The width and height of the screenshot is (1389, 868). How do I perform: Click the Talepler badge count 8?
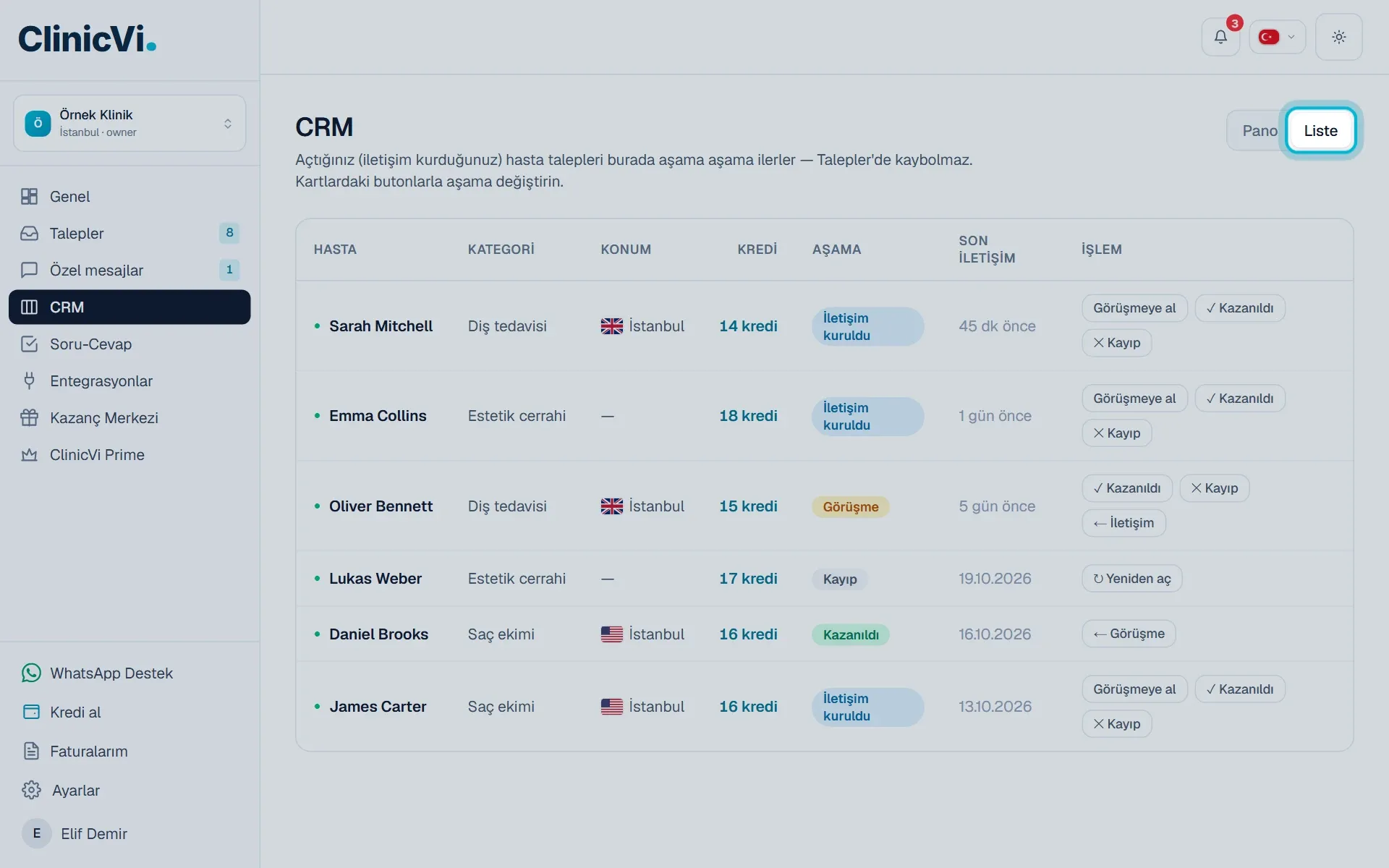coord(229,233)
